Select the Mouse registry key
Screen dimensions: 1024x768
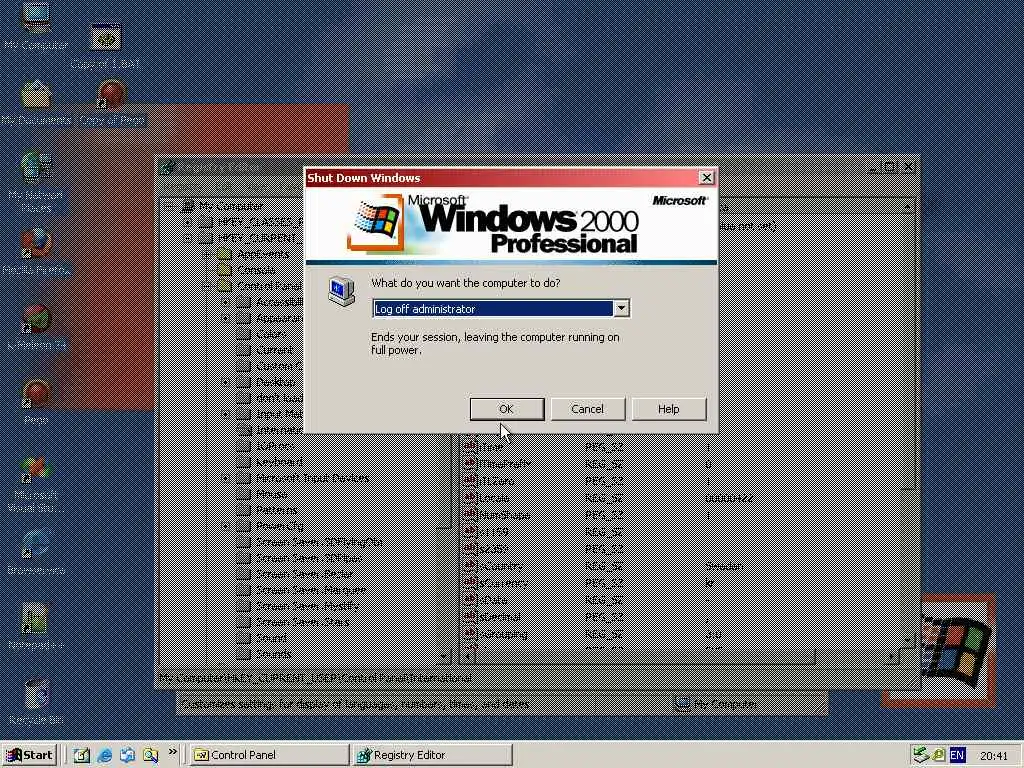(272, 494)
